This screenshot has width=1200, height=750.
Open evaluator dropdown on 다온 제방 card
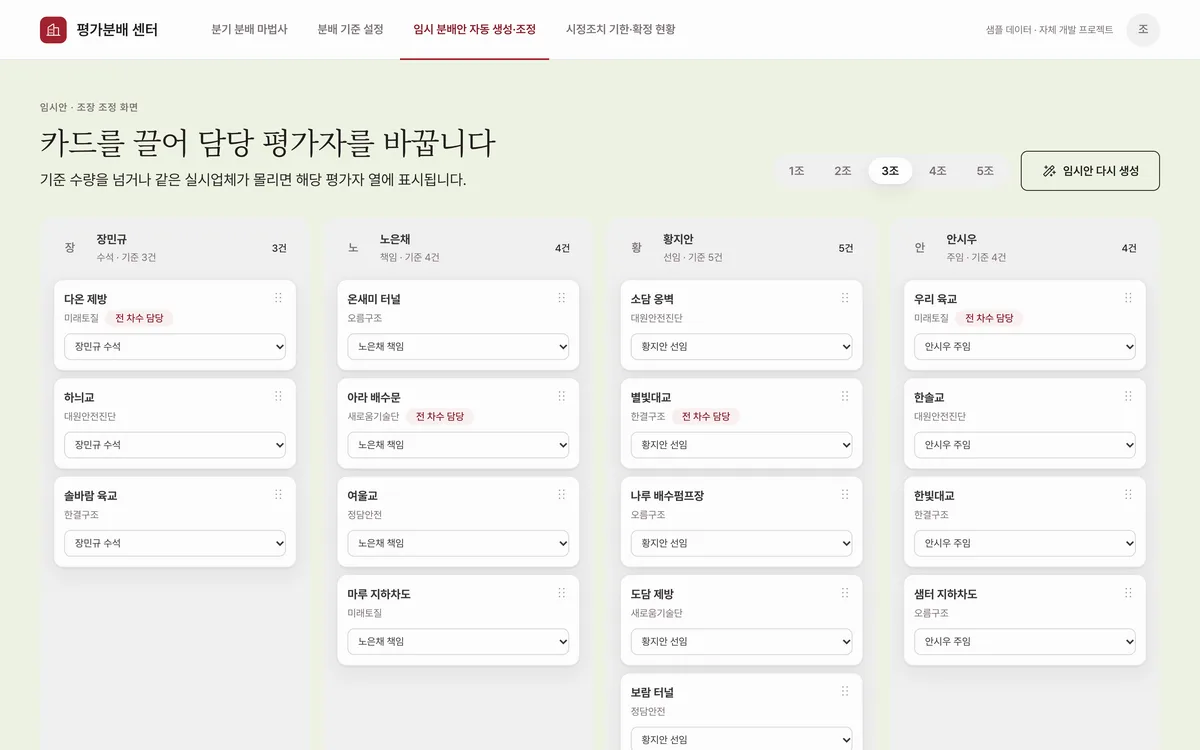[175, 347]
